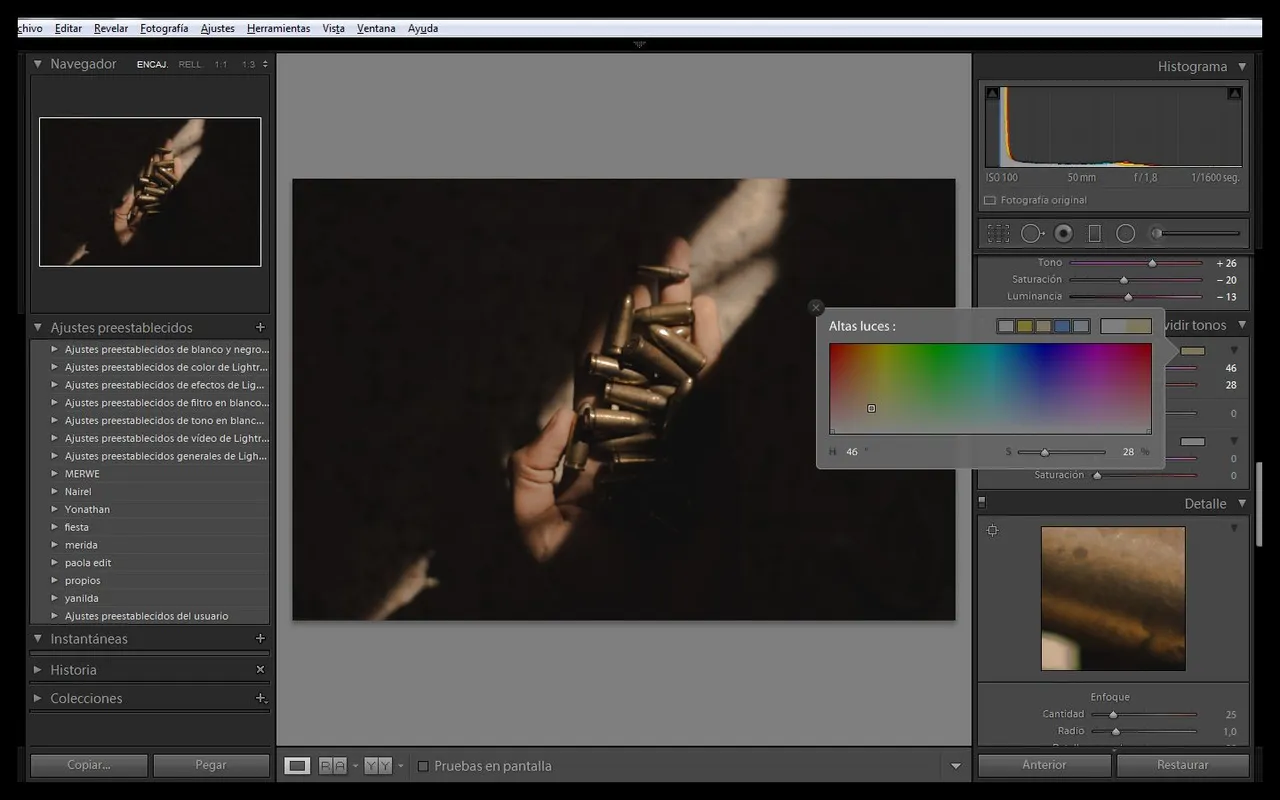1280x800 pixels.
Task: Collapse the Detalle panel
Action: [x=1242, y=503]
